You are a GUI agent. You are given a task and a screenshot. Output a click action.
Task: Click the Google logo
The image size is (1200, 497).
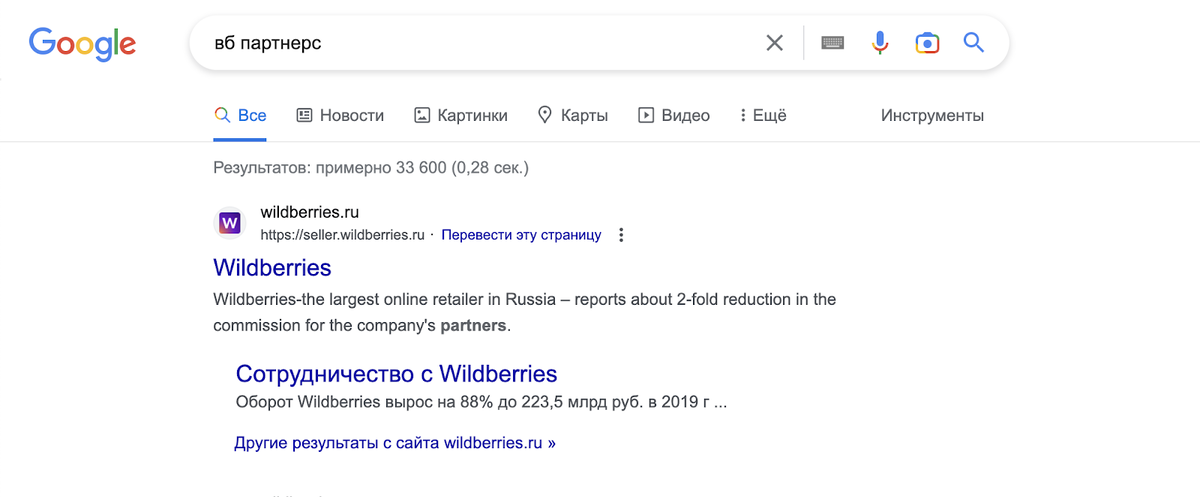(x=82, y=43)
